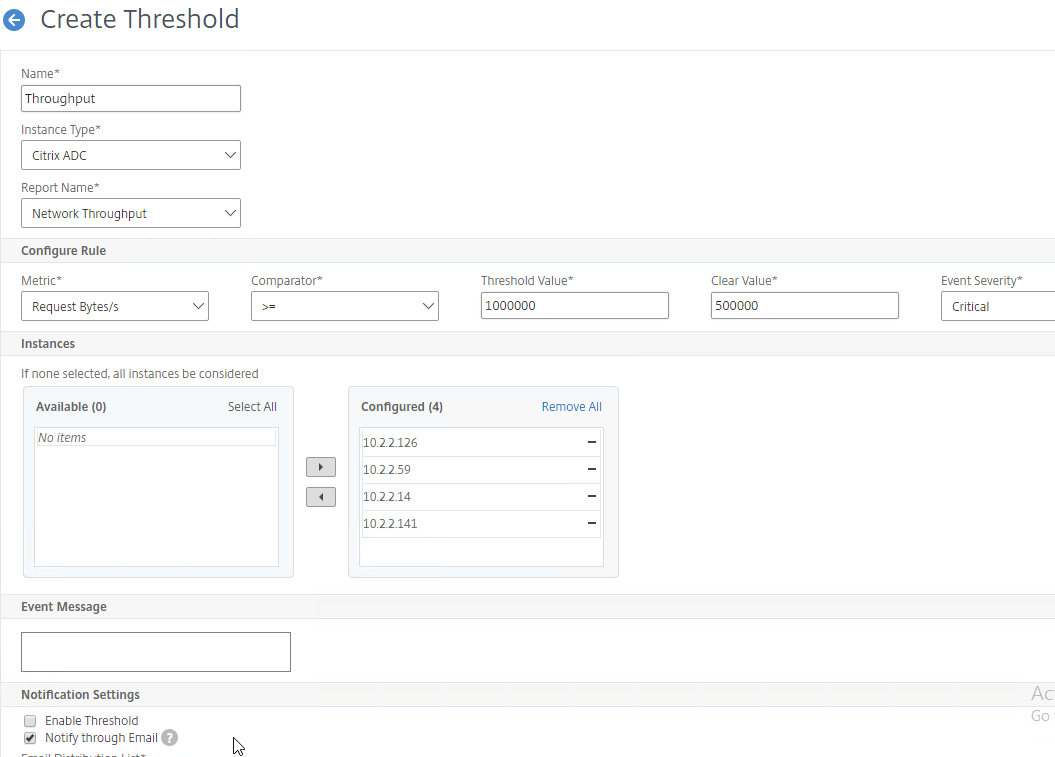Click Remove All in Configured list
Screen dimensions: 1055x757
pos(571,407)
